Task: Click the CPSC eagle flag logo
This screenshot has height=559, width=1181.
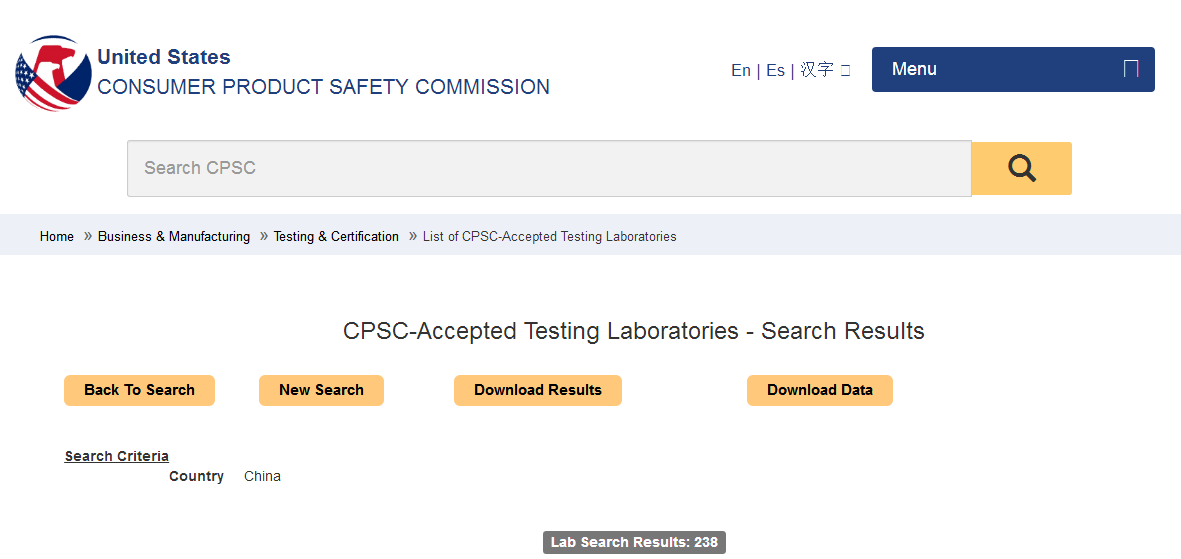Action: point(53,73)
